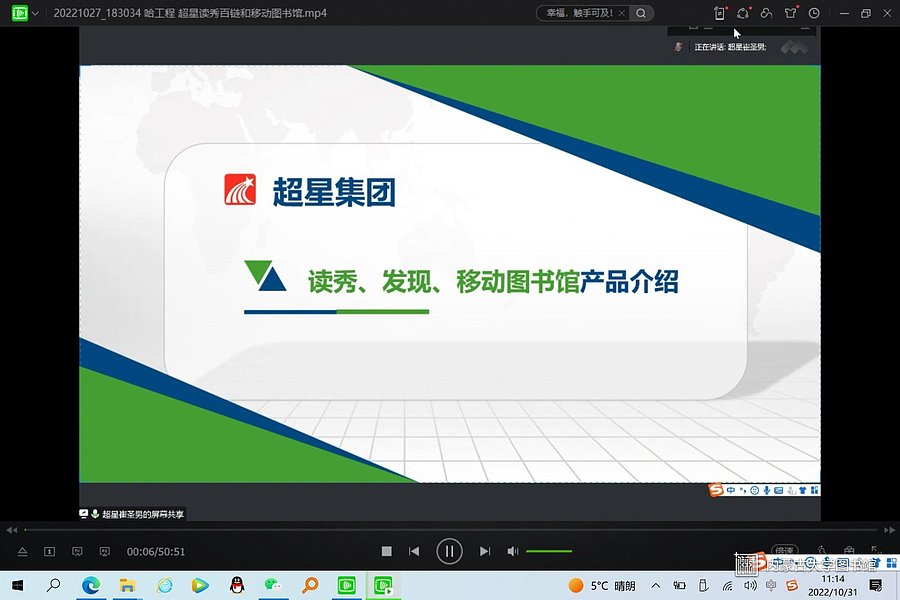Adjust the green volume slider
Image resolution: width=900 pixels, height=600 pixels.
coord(549,551)
